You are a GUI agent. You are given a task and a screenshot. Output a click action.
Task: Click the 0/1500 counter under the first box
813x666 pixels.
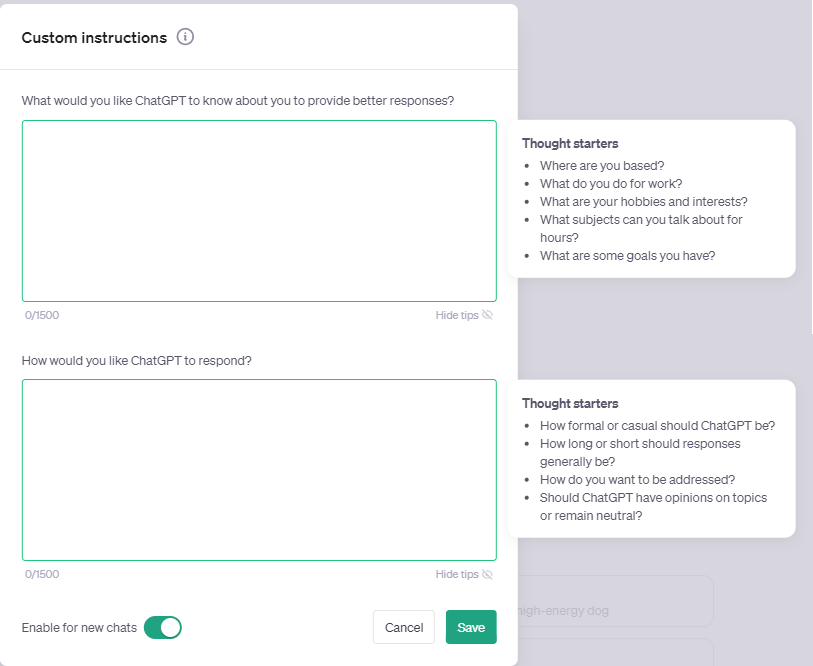click(42, 315)
